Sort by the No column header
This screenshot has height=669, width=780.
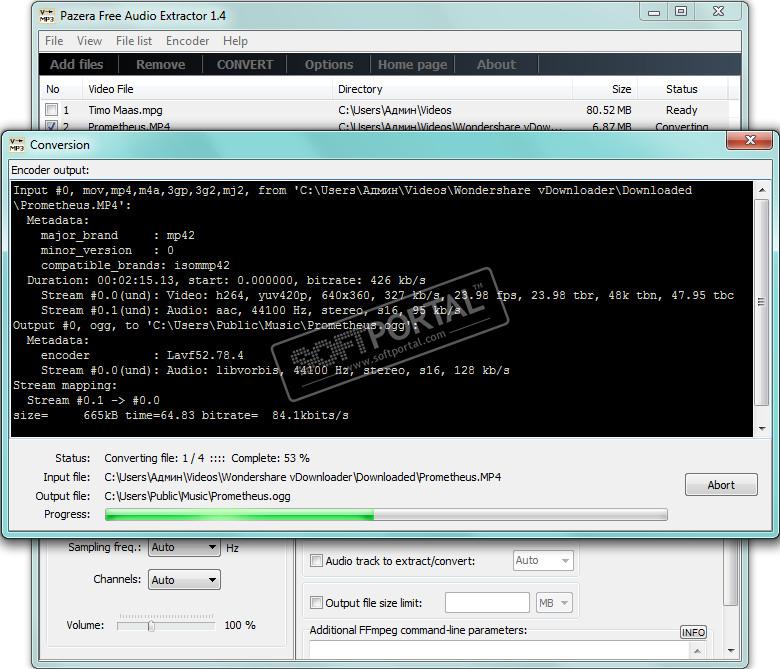pos(61,89)
